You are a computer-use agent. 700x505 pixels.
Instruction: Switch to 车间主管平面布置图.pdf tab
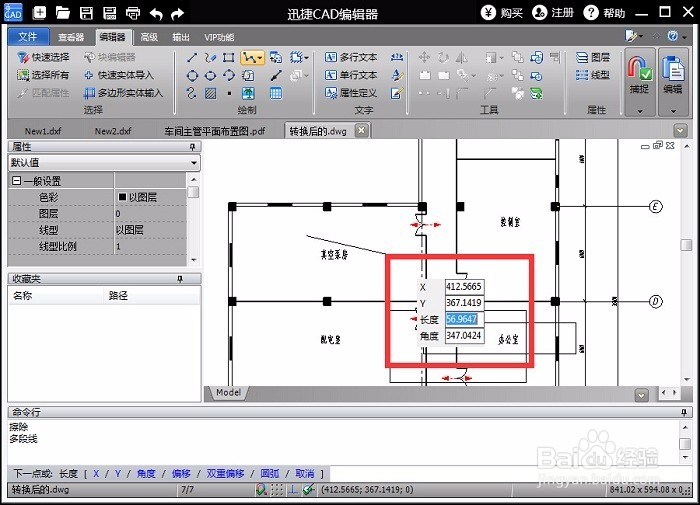click(214, 131)
